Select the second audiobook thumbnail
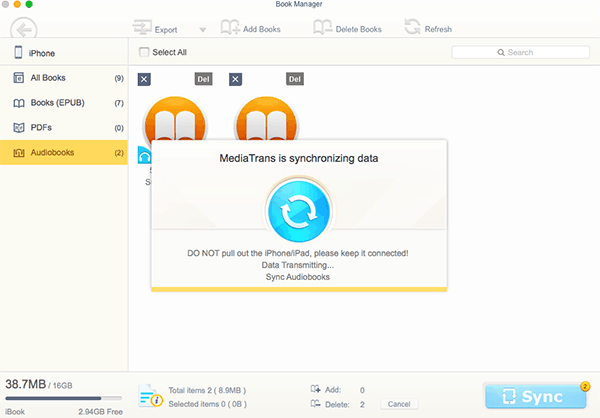 [x=266, y=119]
